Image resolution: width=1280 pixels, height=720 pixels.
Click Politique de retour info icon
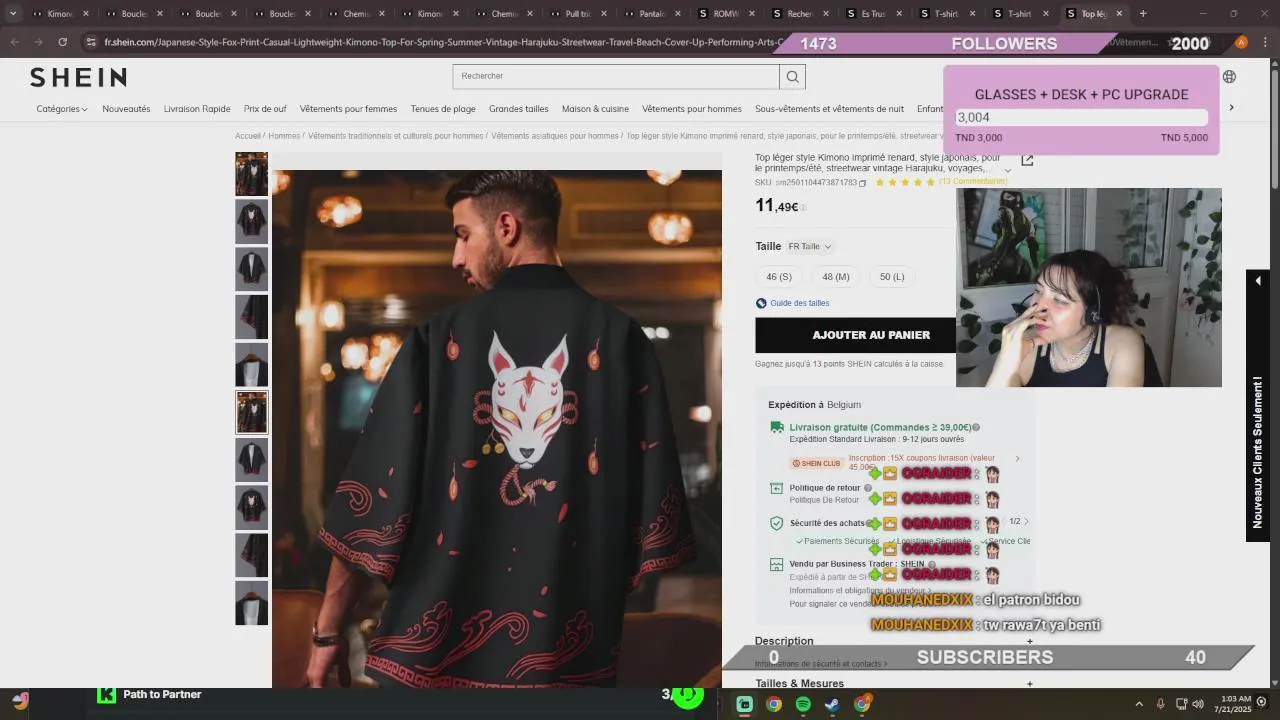tap(868, 488)
